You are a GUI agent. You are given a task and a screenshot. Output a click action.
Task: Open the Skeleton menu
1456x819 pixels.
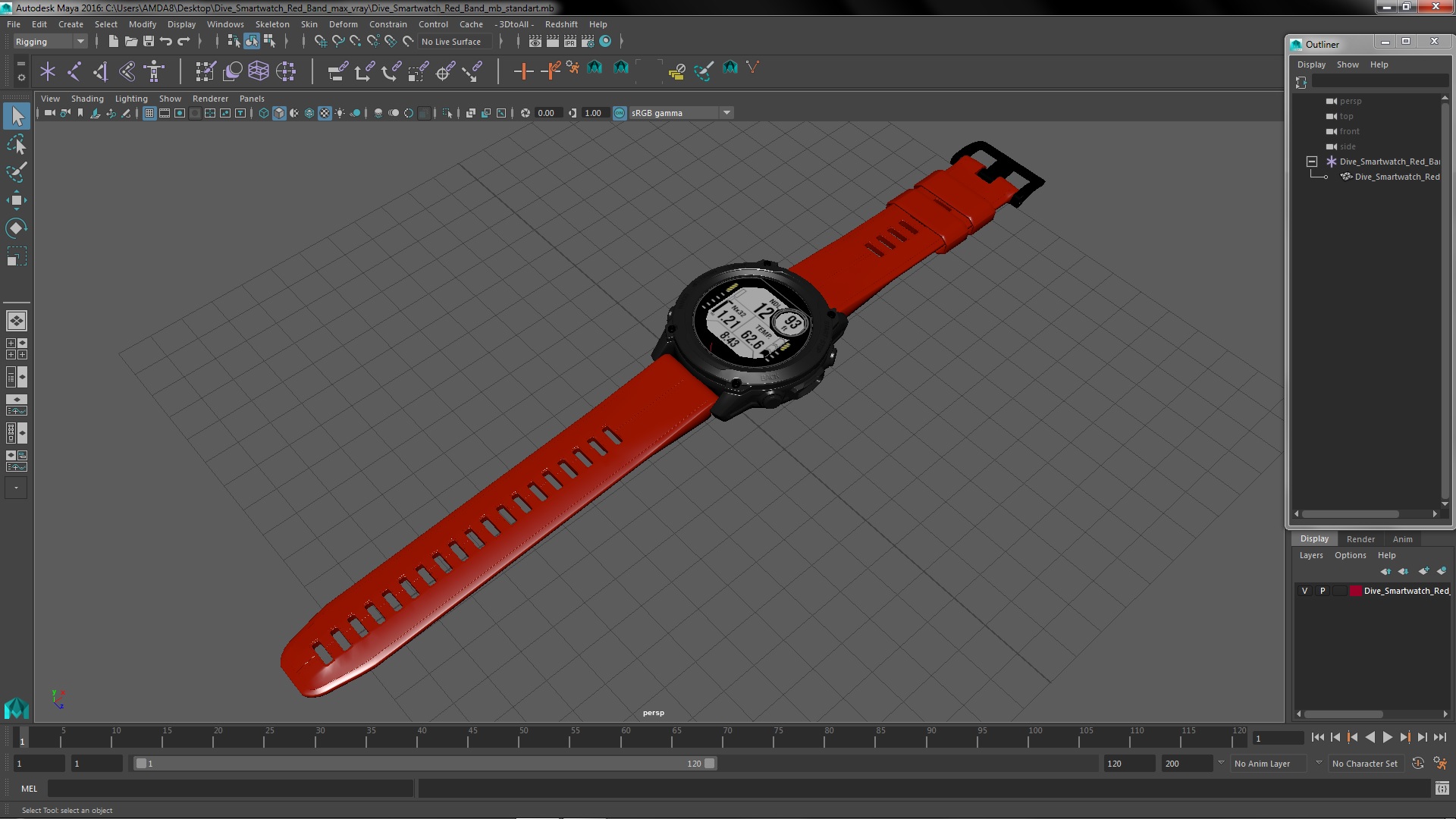click(272, 24)
